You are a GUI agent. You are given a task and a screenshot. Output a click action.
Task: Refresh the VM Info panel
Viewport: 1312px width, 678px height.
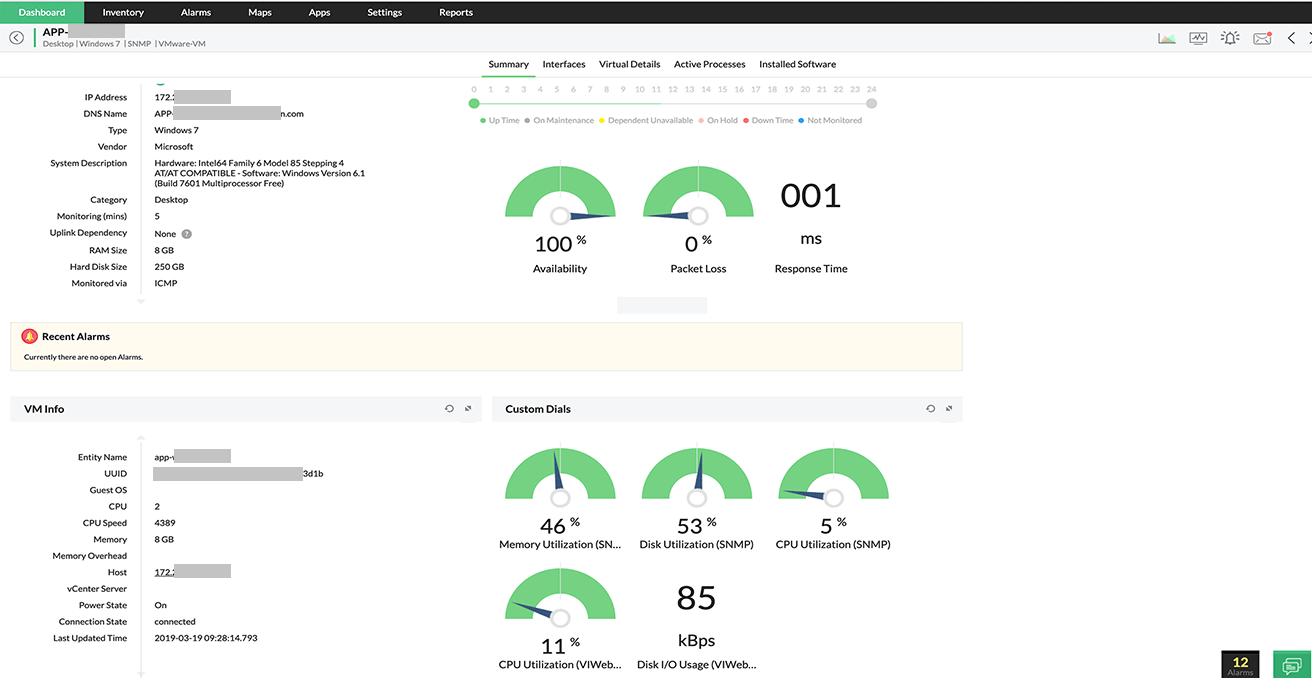click(x=449, y=408)
